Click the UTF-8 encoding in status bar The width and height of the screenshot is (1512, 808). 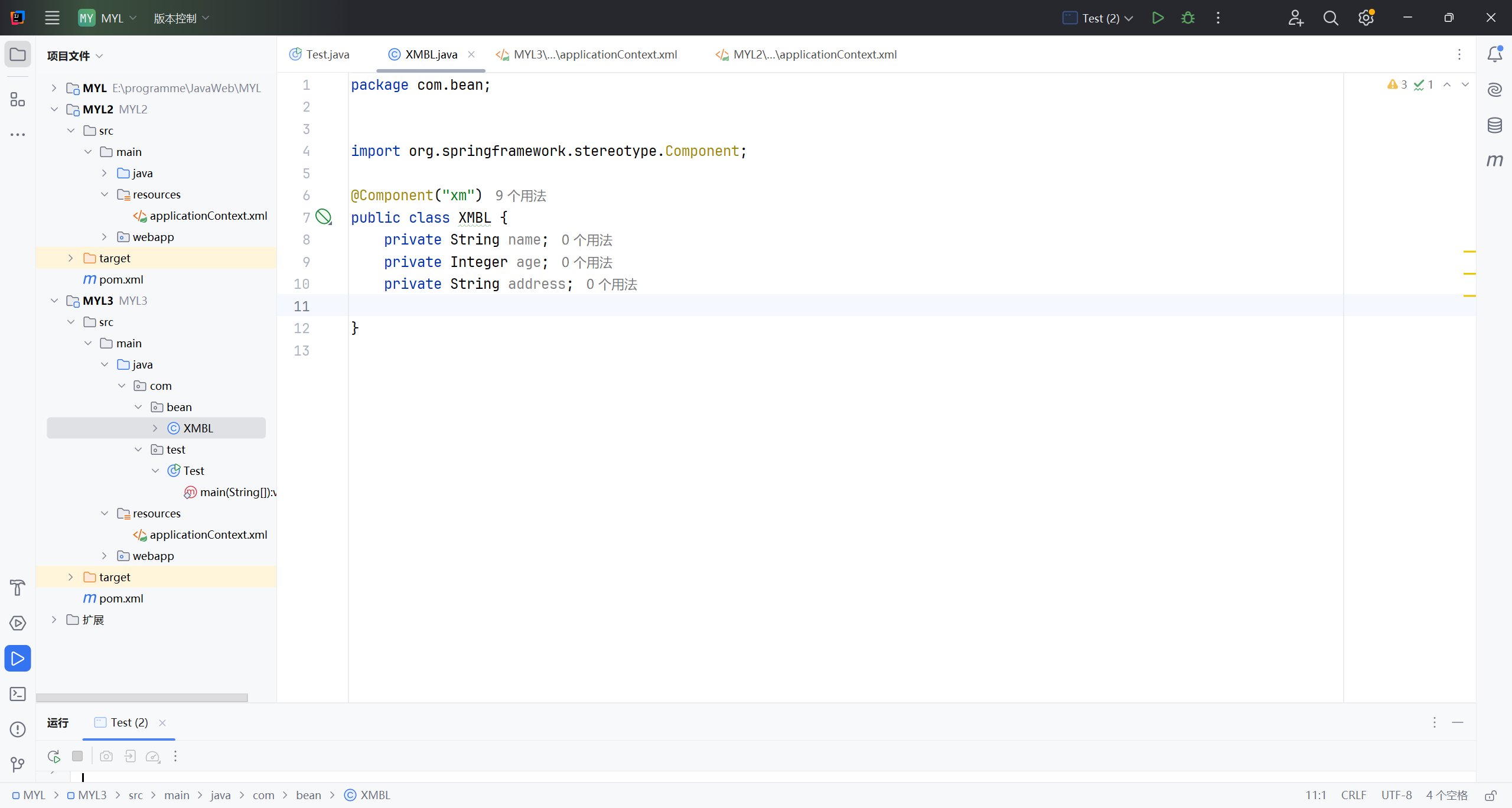tap(1396, 795)
